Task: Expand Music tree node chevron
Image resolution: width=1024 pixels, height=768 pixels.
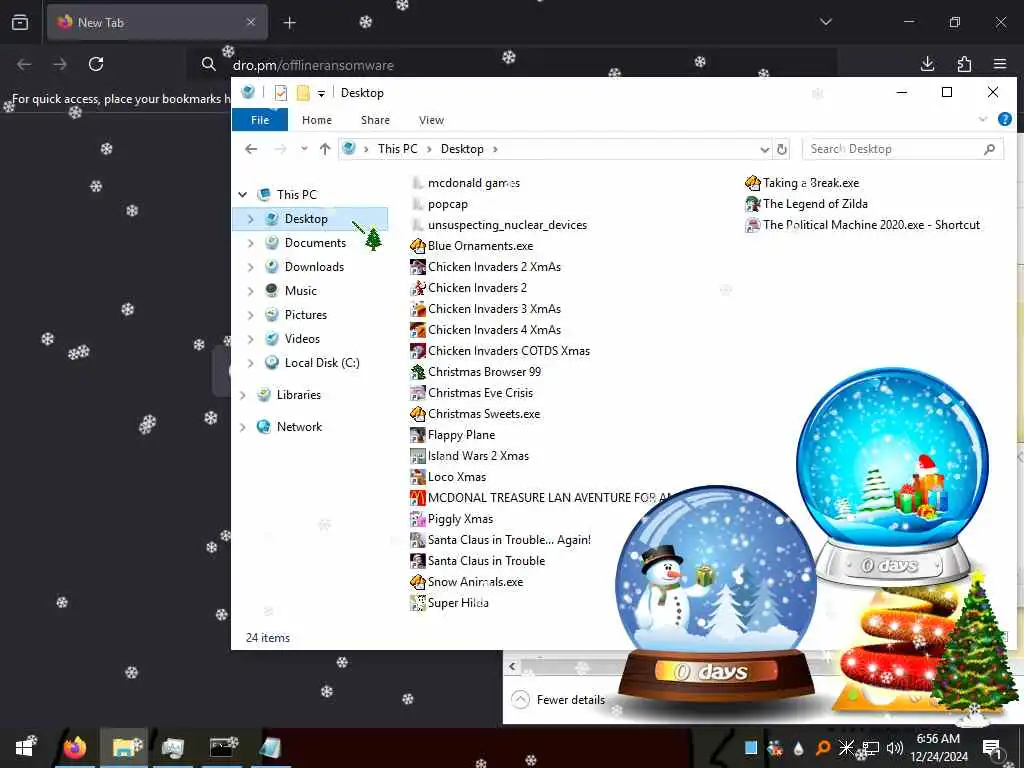Action: pyautogui.click(x=251, y=291)
